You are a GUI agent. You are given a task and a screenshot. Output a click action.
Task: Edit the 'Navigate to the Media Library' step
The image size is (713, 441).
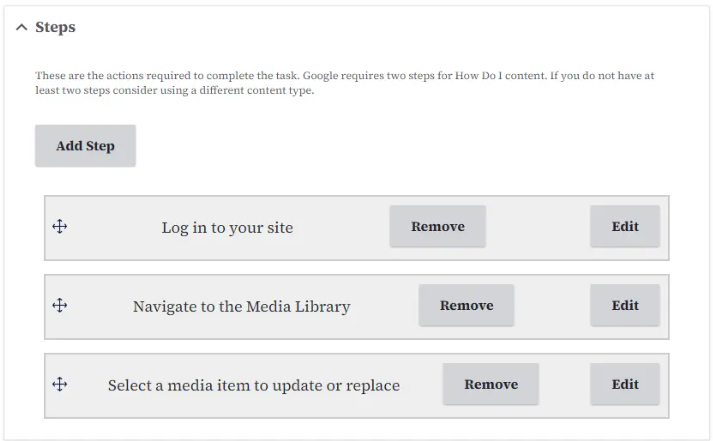point(625,305)
